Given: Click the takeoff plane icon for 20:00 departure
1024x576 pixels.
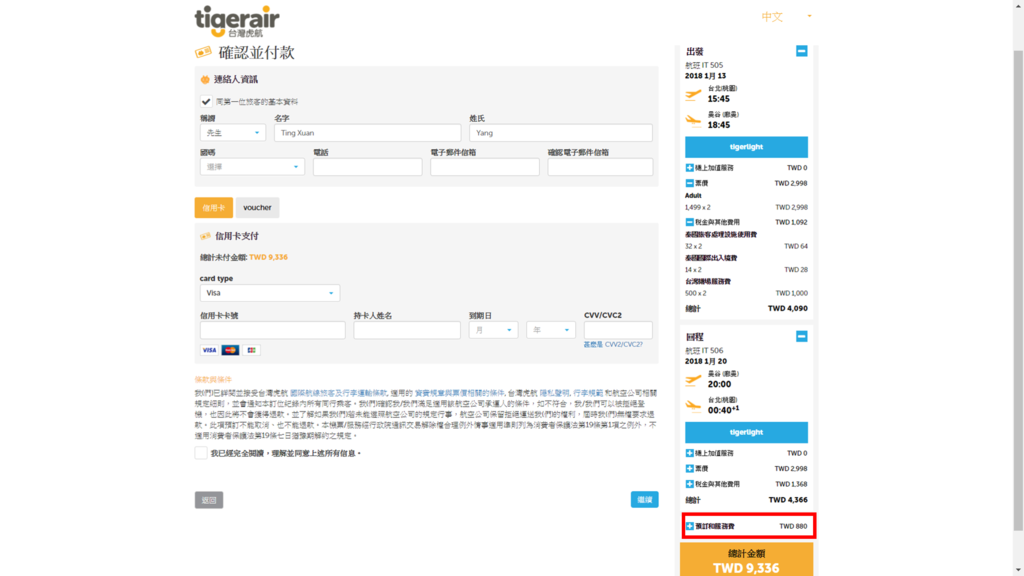Looking at the screenshot, I should [x=693, y=379].
